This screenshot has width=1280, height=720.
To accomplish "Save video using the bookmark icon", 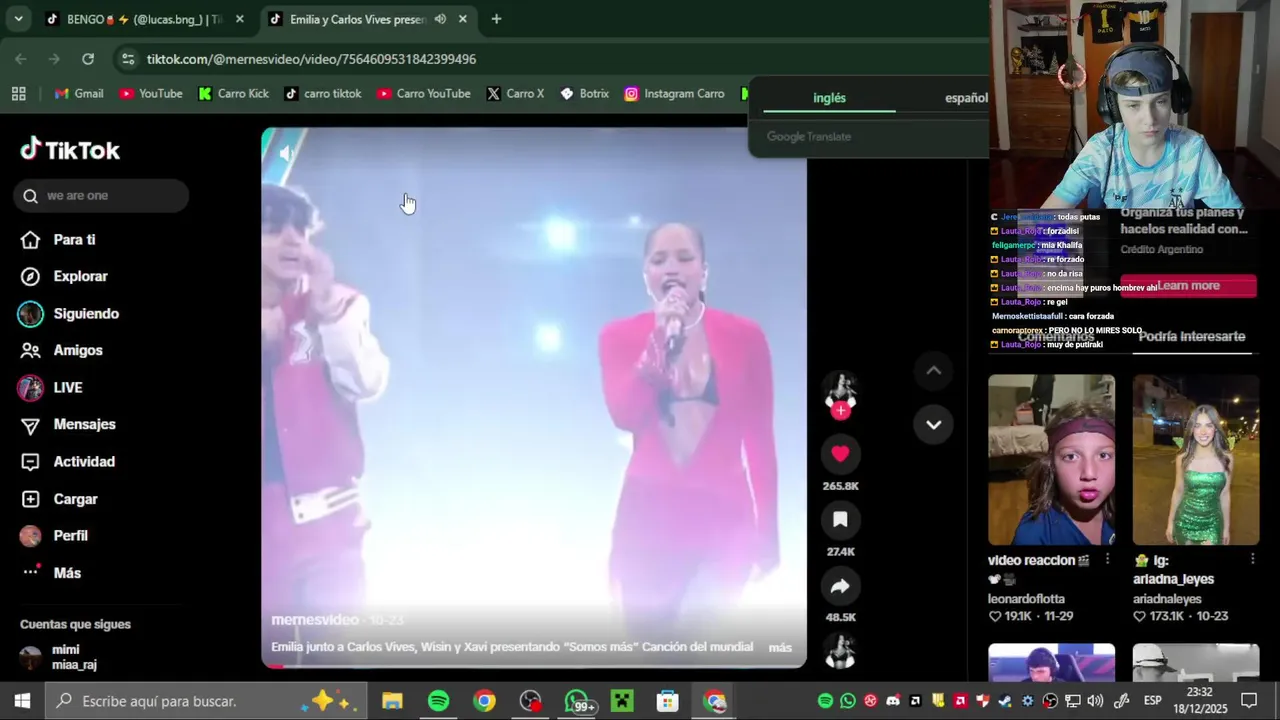I will [840, 519].
